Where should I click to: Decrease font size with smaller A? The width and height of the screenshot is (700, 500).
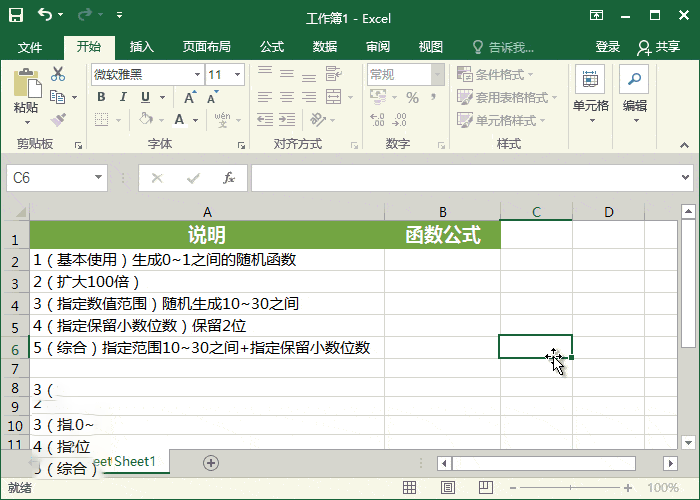coord(212,97)
